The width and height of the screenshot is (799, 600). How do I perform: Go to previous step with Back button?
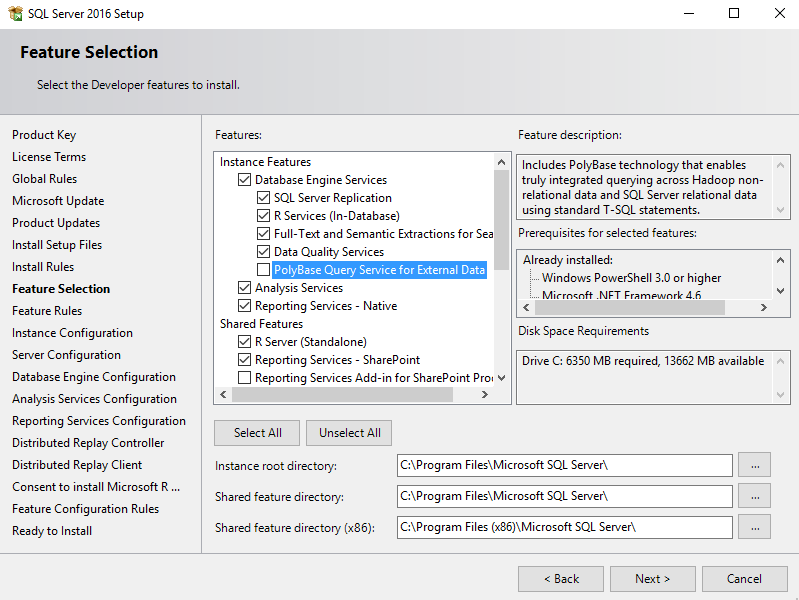coord(561,579)
